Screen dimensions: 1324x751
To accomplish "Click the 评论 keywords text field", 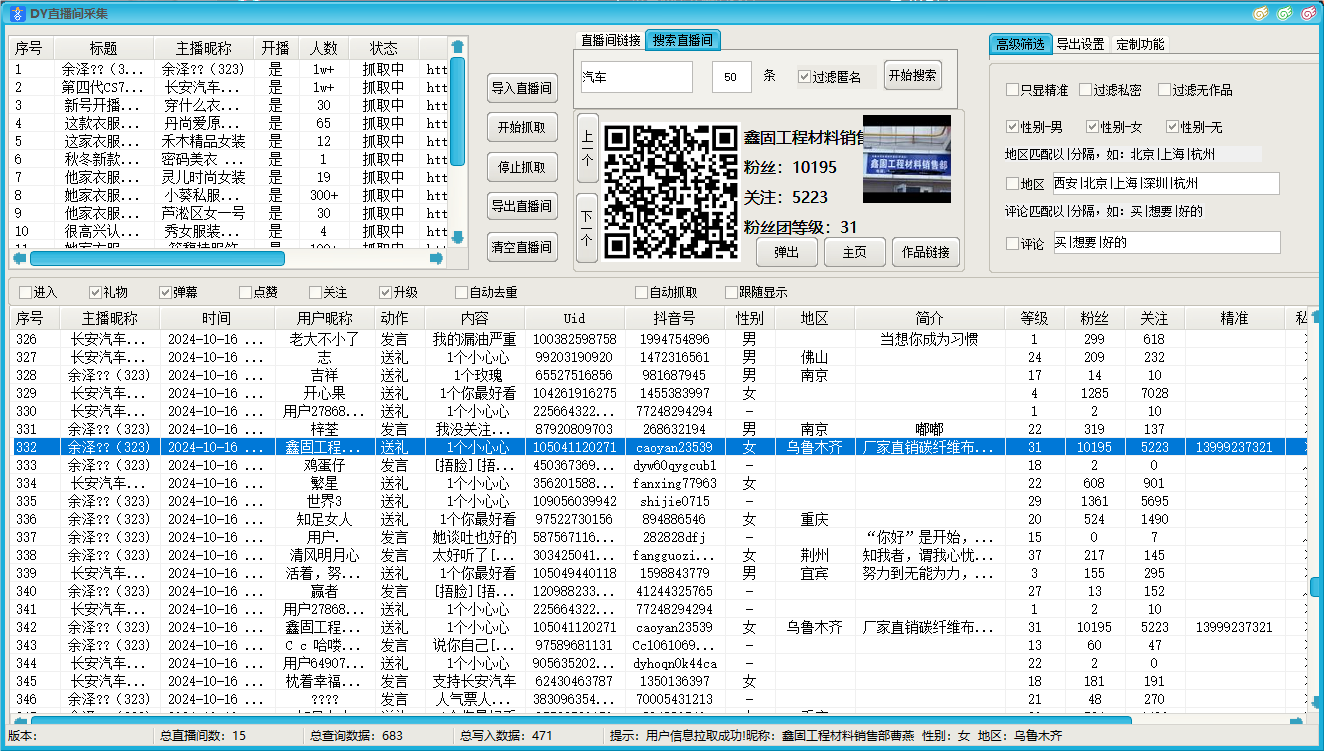I will (x=1166, y=243).
